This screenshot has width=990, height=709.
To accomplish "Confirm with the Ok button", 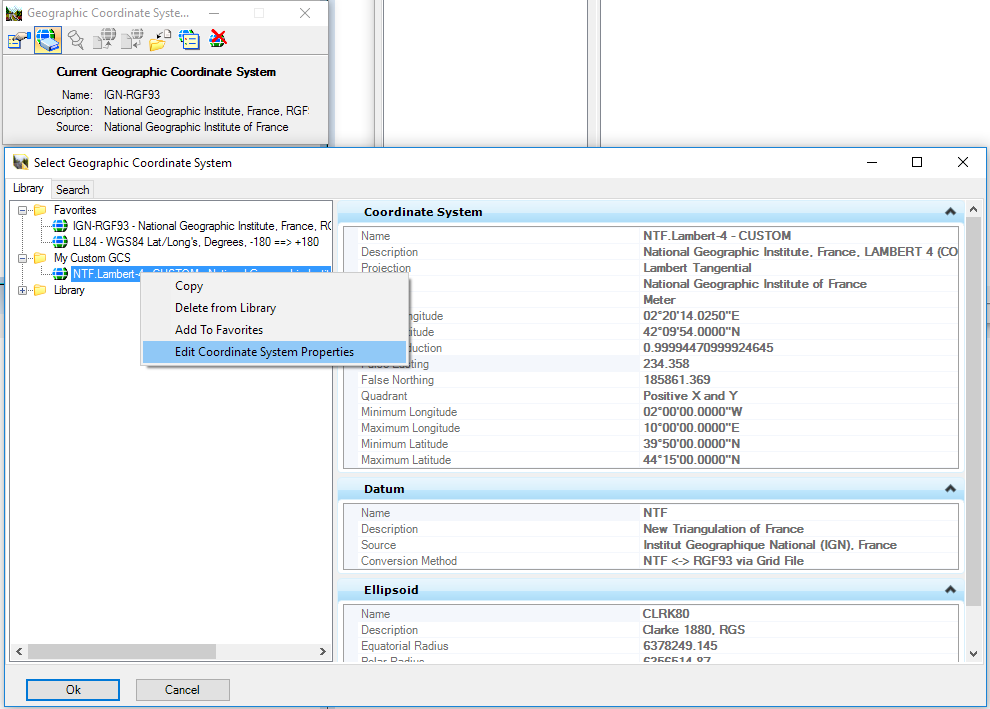I will [x=73, y=690].
